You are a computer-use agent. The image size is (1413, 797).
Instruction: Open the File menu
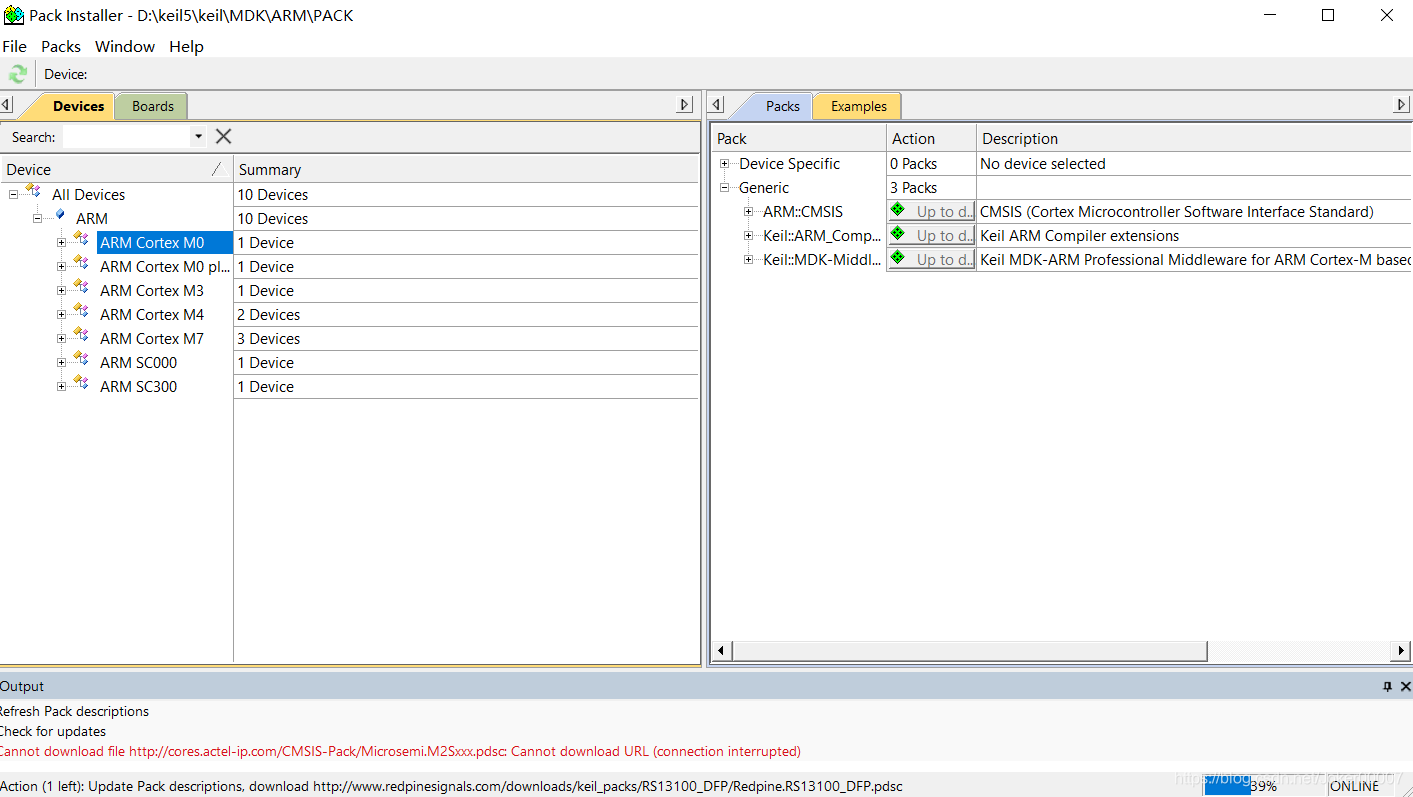click(x=15, y=46)
